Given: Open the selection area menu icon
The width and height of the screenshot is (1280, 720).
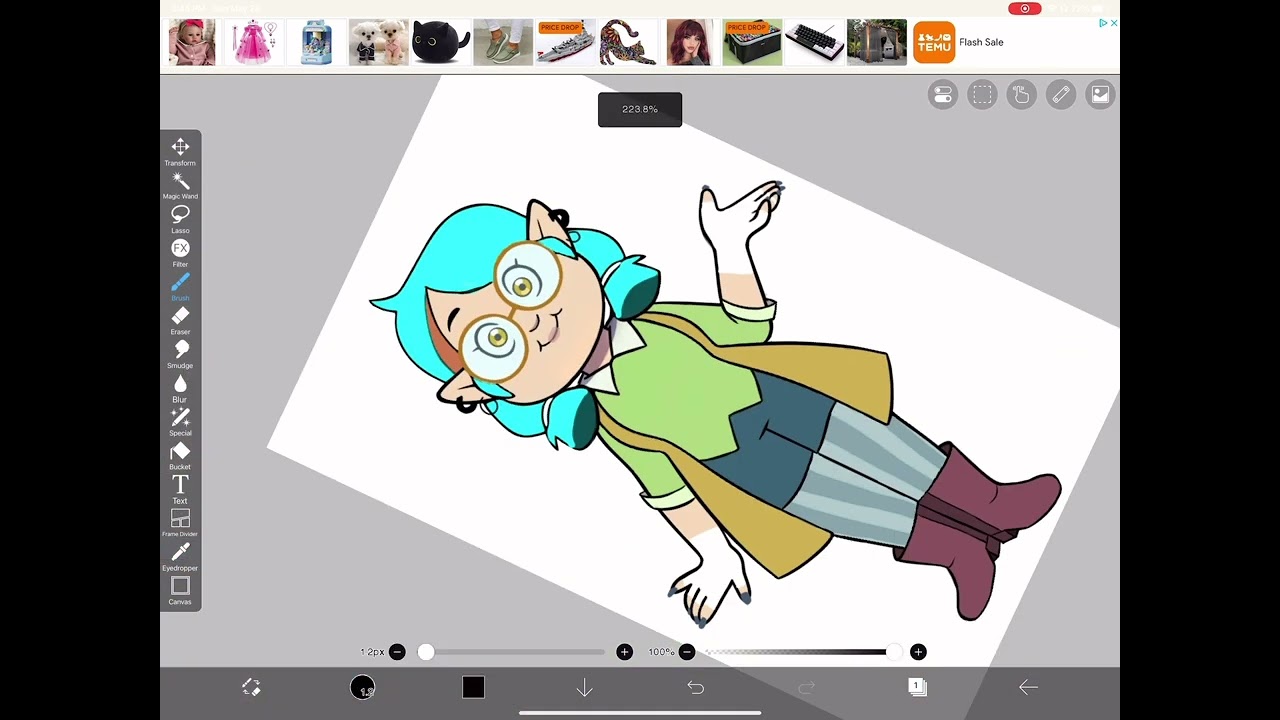Looking at the screenshot, I should click(x=982, y=95).
